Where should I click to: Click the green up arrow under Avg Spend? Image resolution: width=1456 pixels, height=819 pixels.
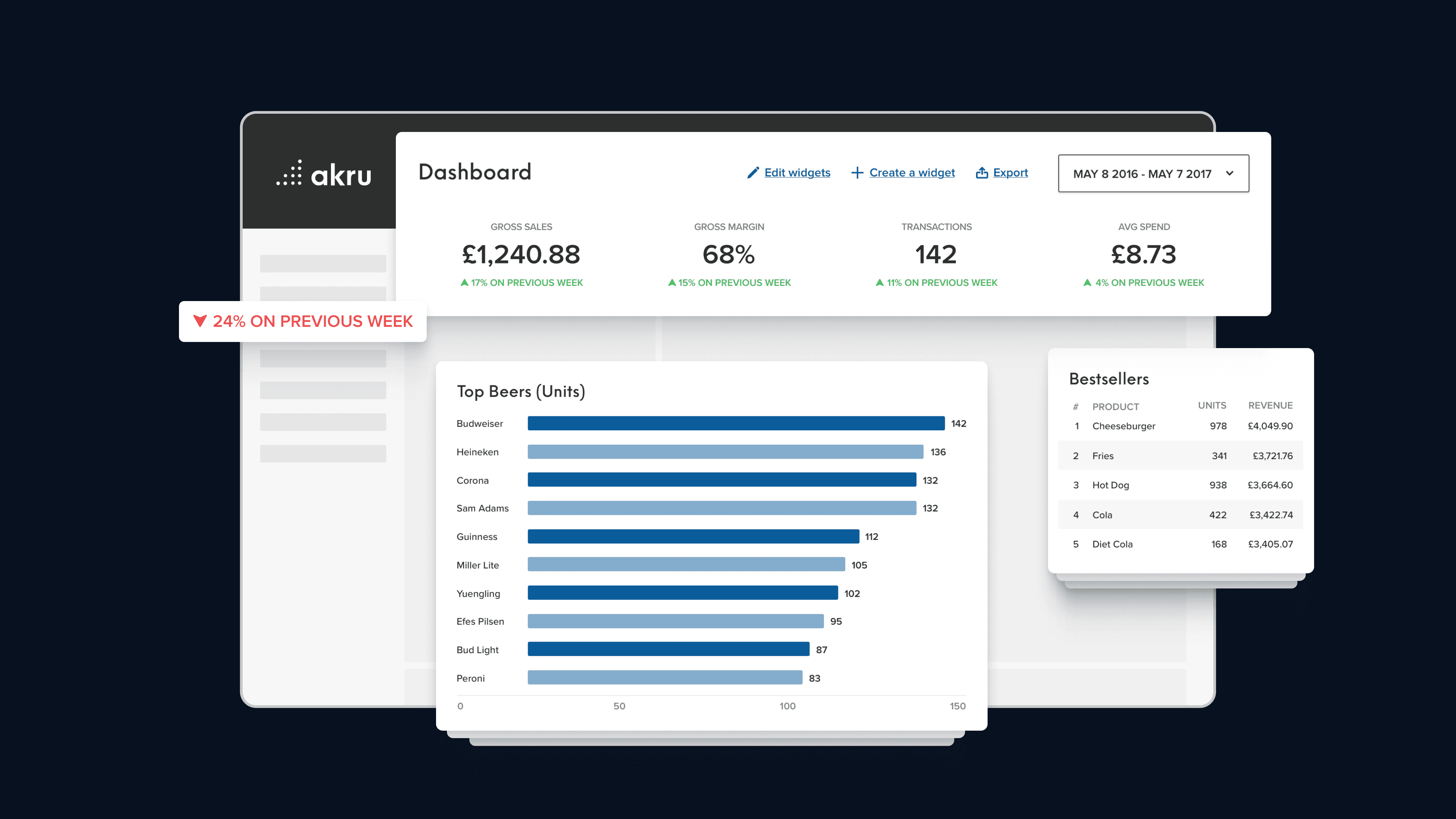(x=1087, y=282)
